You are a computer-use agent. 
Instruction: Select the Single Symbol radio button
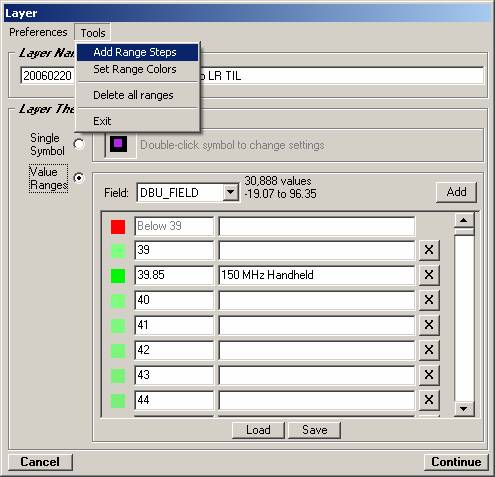(79, 144)
